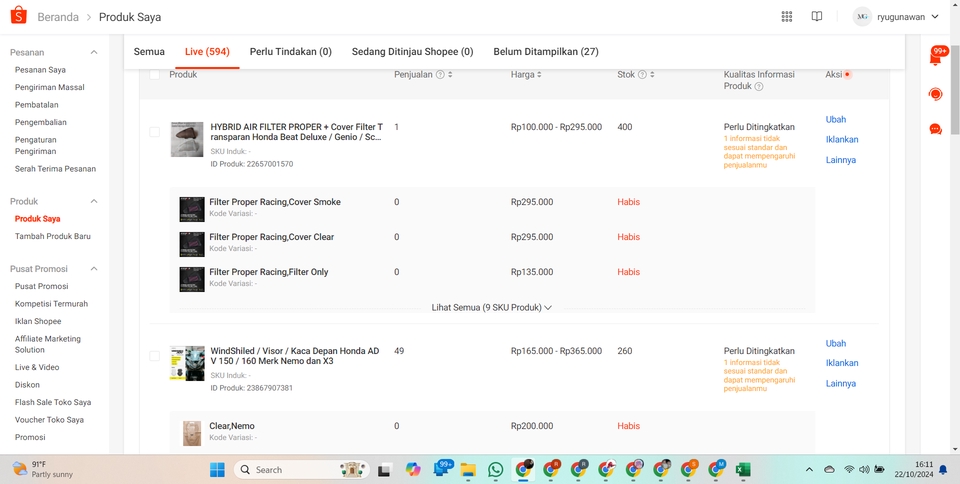
Task: Open the Seller Education book icon
Action: pyautogui.click(x=817, y=17)
